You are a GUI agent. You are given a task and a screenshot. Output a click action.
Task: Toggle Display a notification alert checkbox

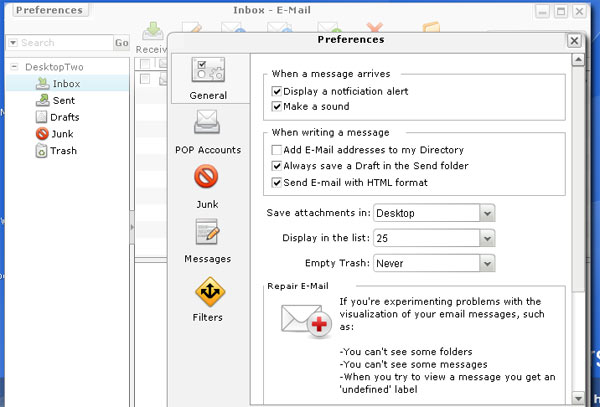[x=276, y=91]
